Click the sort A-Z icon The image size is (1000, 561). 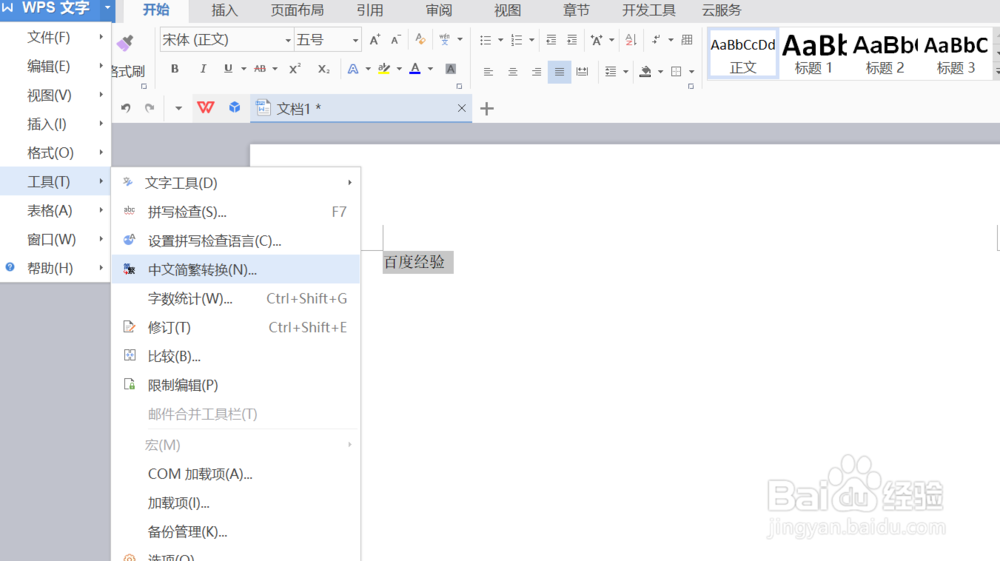(x=631, y=40)
